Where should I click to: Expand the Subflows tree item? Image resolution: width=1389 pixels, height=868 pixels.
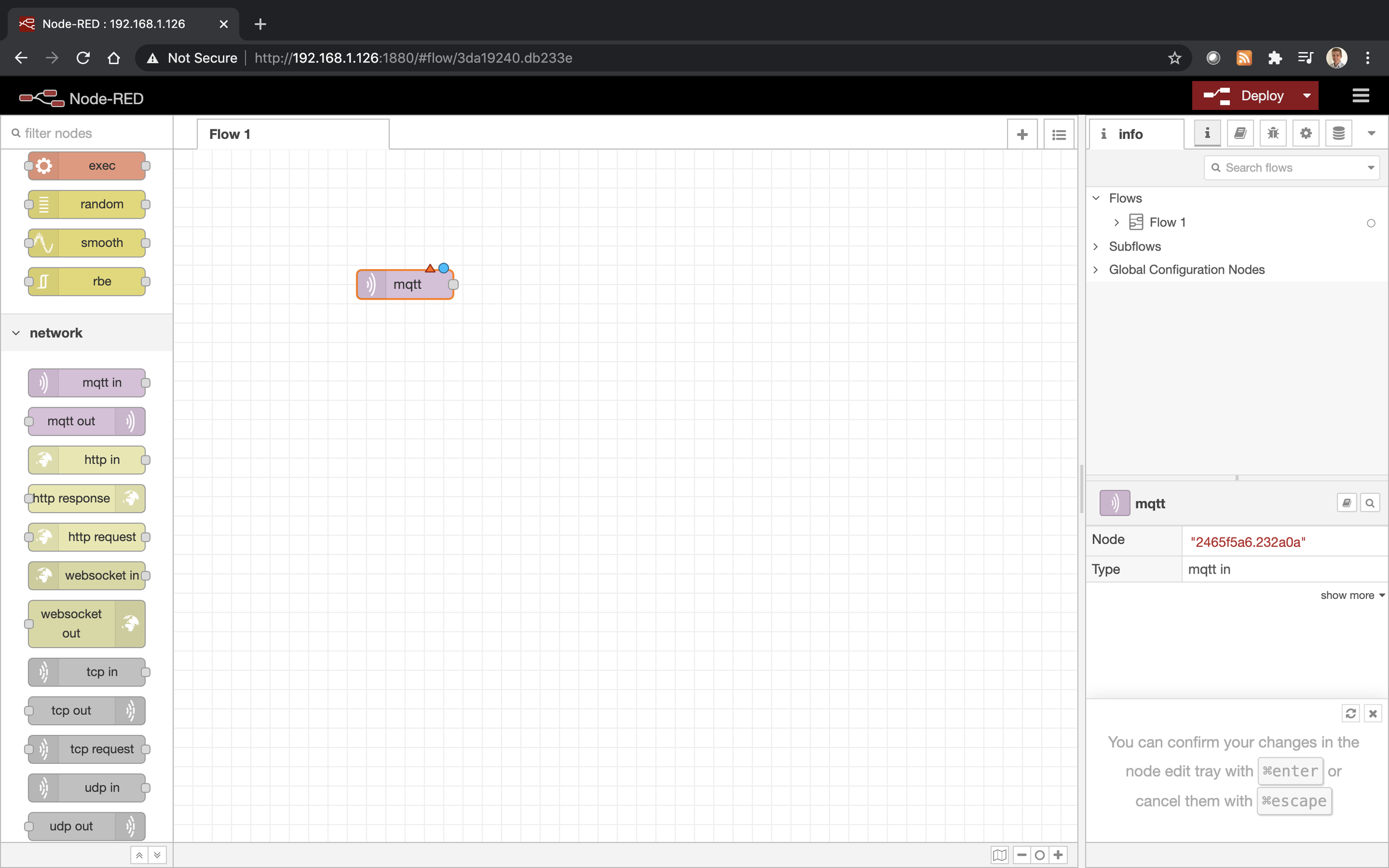click(x=1096, y=247)
